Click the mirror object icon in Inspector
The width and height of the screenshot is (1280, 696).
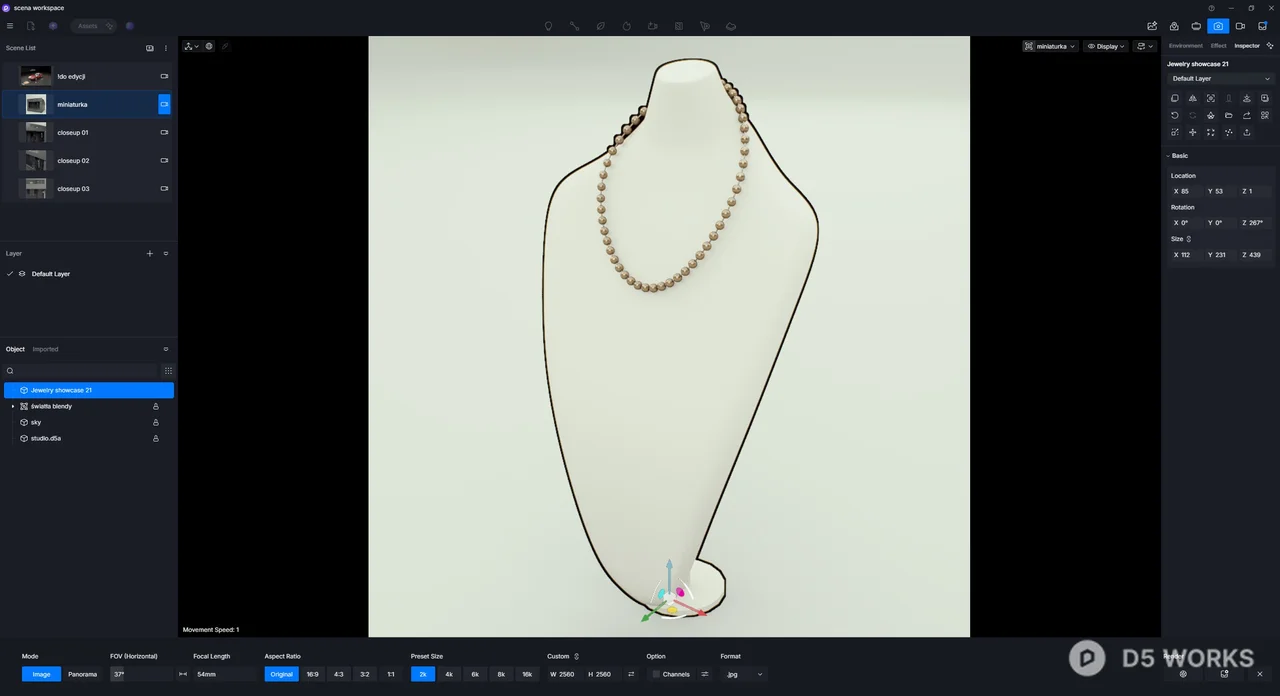pyautogui.click(x=1193, y=98)
